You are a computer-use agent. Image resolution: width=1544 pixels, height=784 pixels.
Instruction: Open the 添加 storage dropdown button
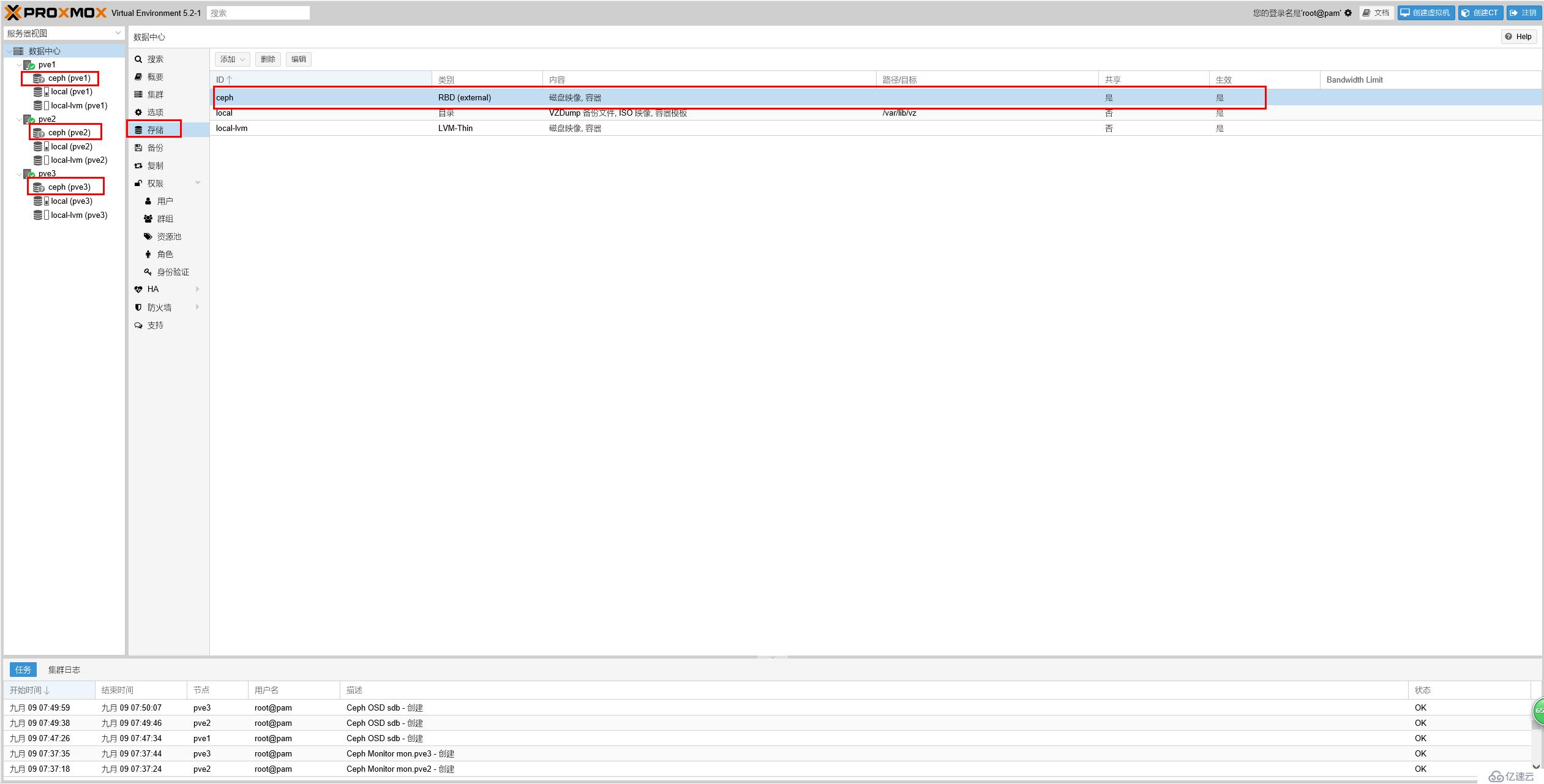click(x=232, y=59)
